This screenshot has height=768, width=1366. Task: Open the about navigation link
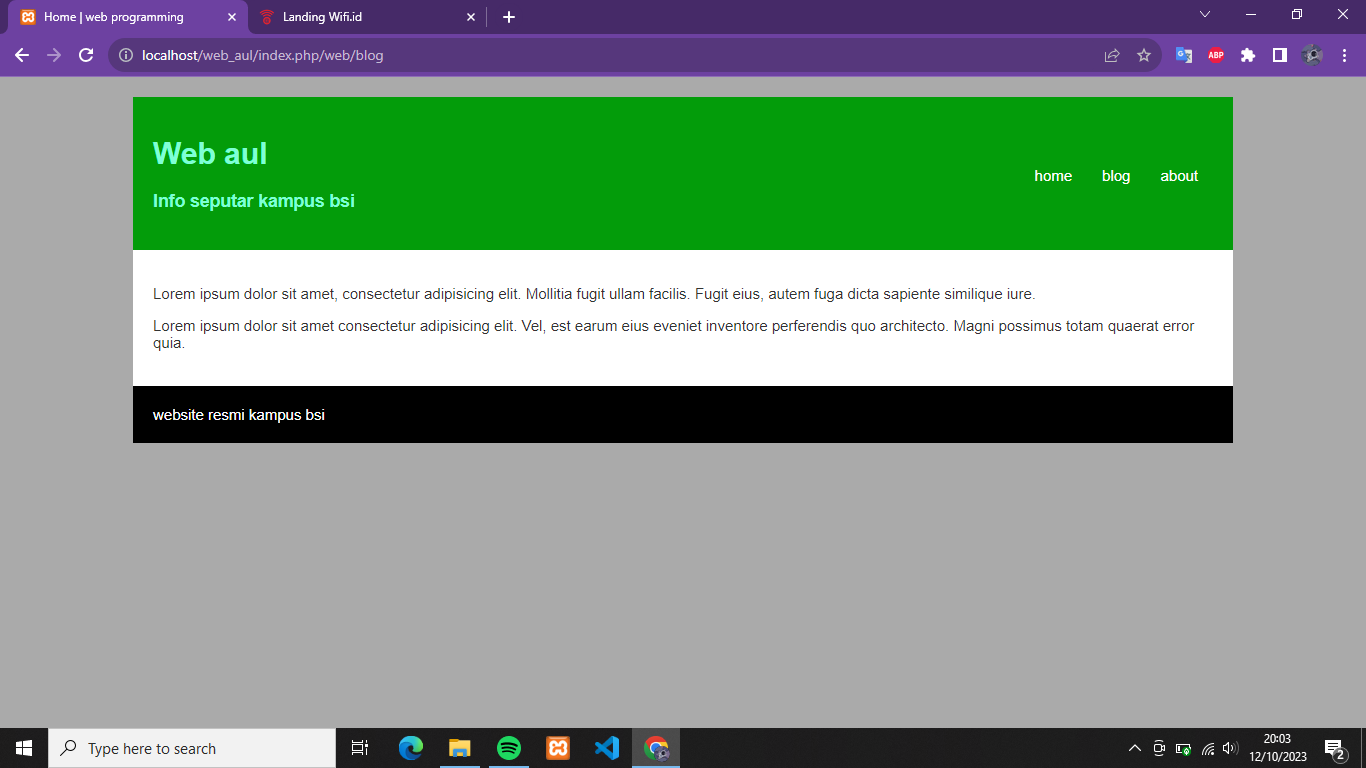(x=1179, y=176)
